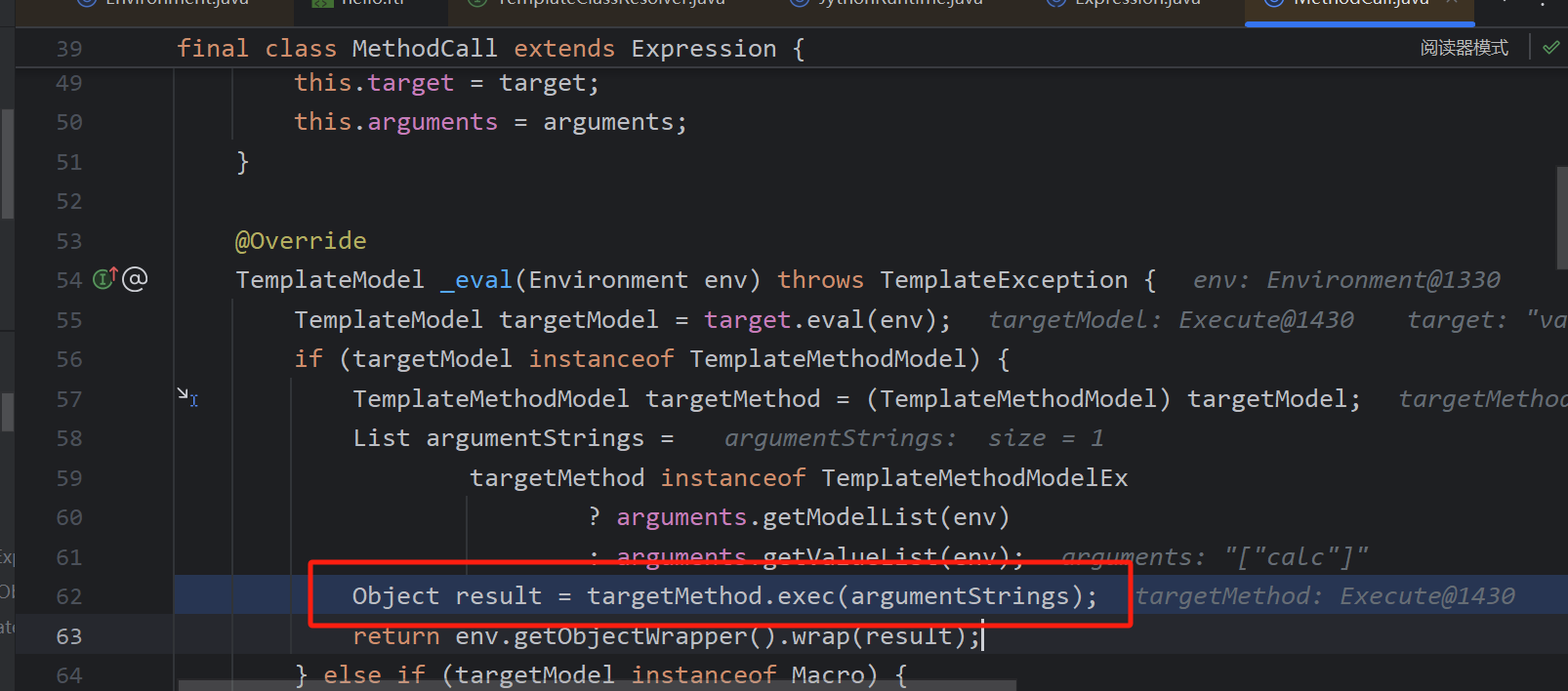The width and height of the screenshot is (1568, 691).
Task: Click 'Expression' in the sticky class header
Action: point(704,49)
